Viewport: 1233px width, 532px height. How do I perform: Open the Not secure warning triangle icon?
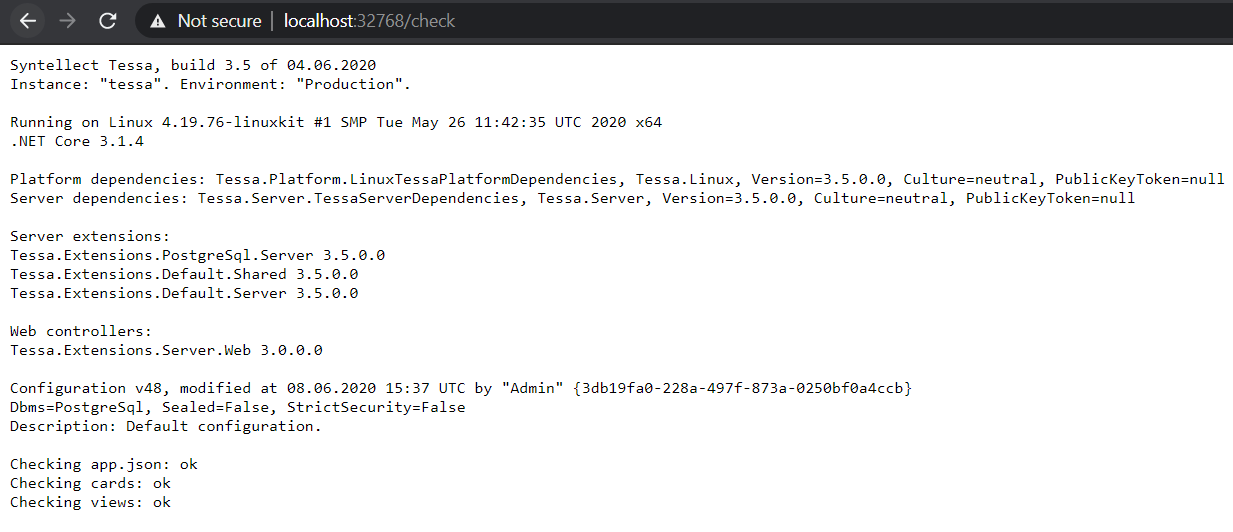(x=158, y=20)
